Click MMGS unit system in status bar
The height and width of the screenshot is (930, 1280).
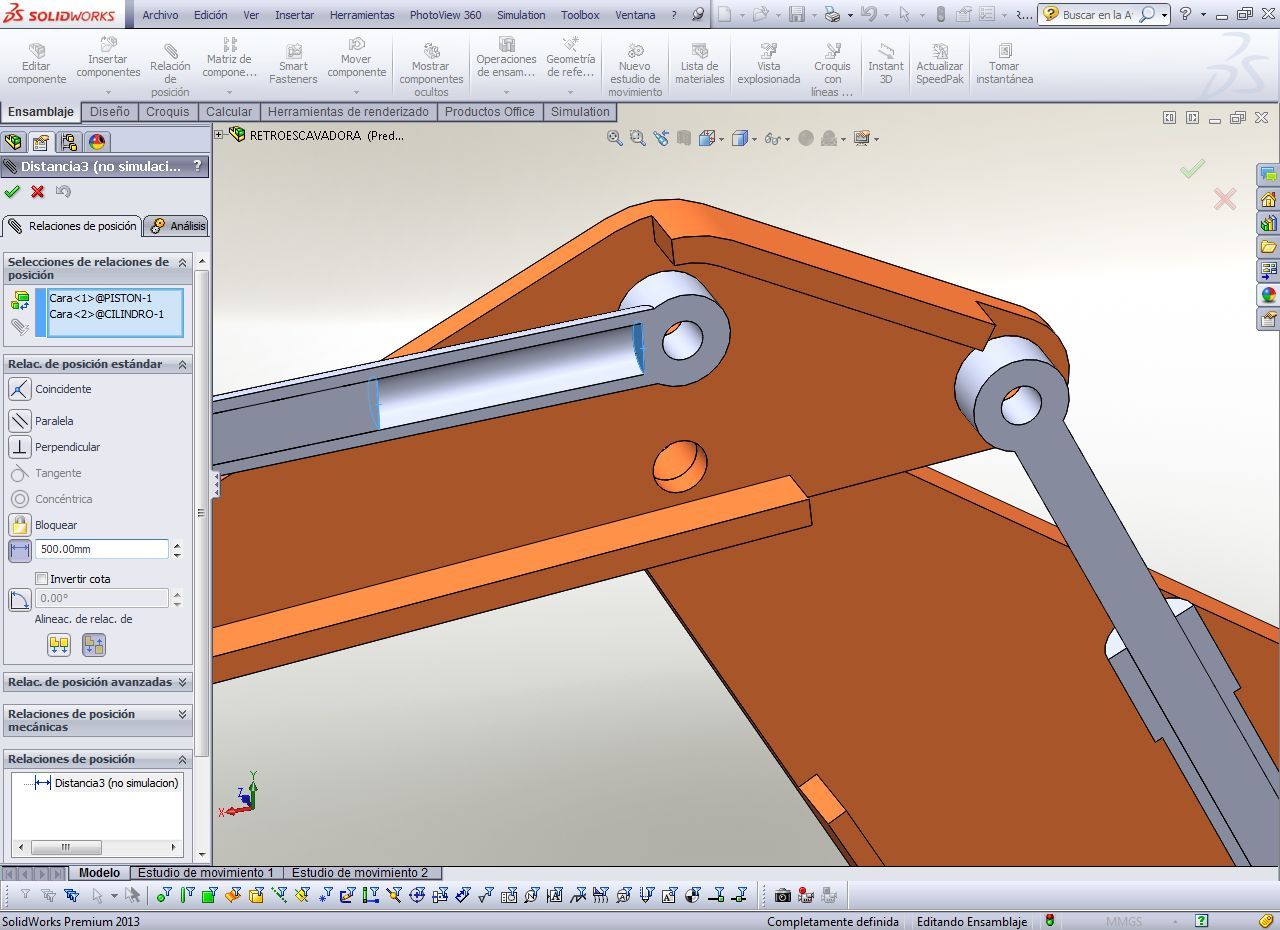[1124, 921]
